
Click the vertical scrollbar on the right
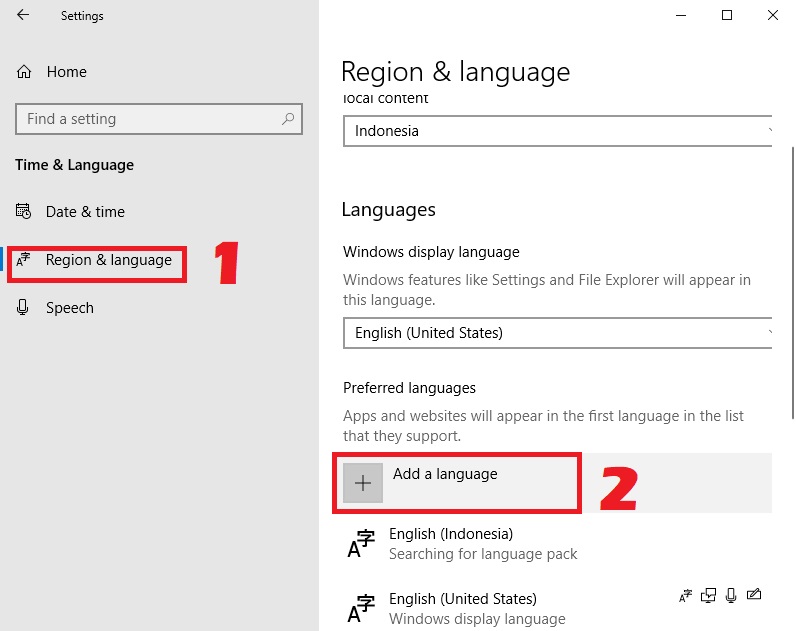[x=792, y=280]
